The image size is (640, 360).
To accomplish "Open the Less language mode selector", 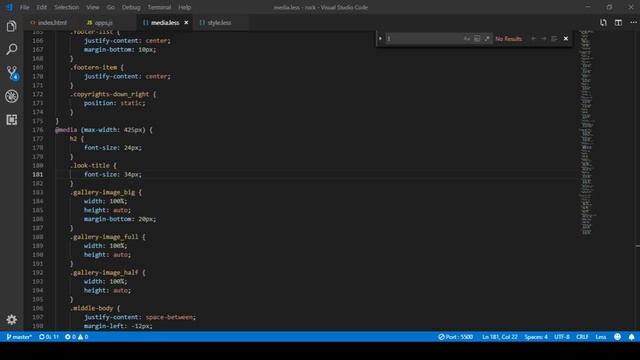I will pos(601,337).
